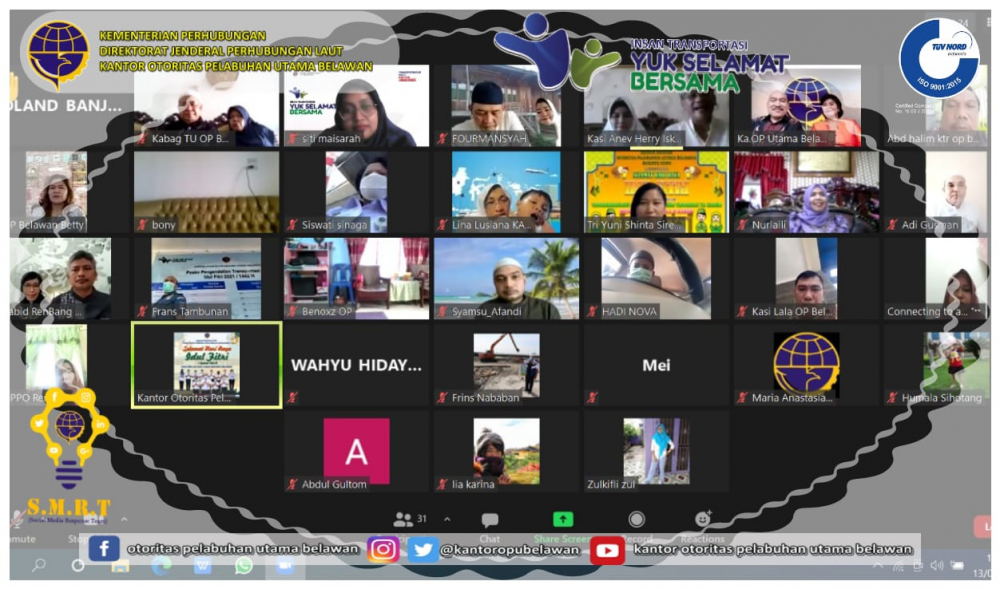Open File Explorer from the taskbar
The height and width of the screenshot is (589, 1000).
pyautogui.click(x=120, y=565)
